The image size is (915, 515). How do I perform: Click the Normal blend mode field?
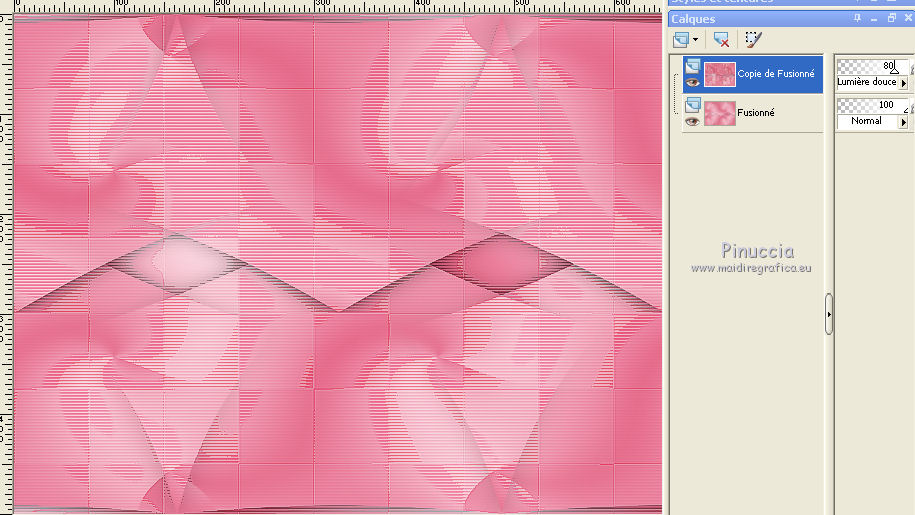click(867, 121)
